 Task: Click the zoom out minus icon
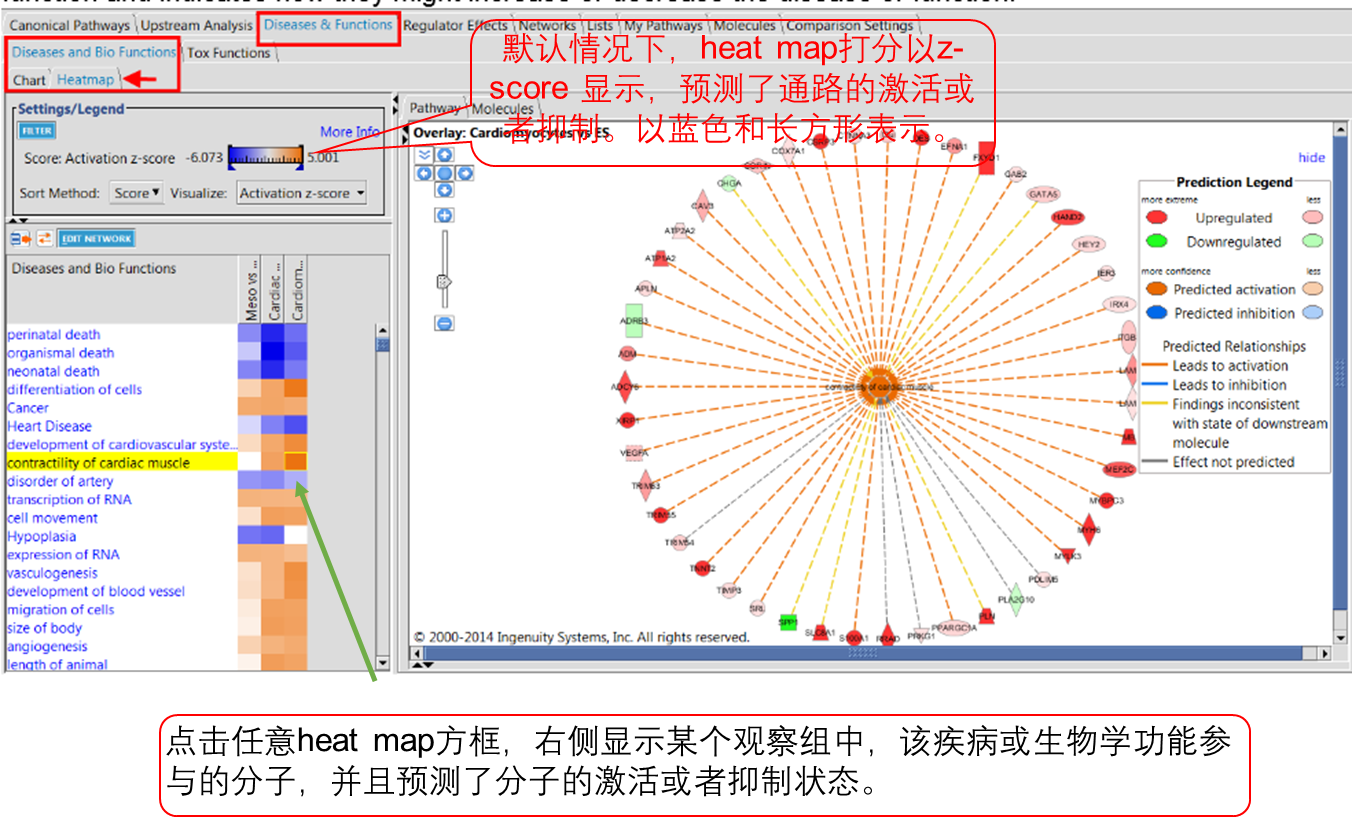tap(444, 323)
